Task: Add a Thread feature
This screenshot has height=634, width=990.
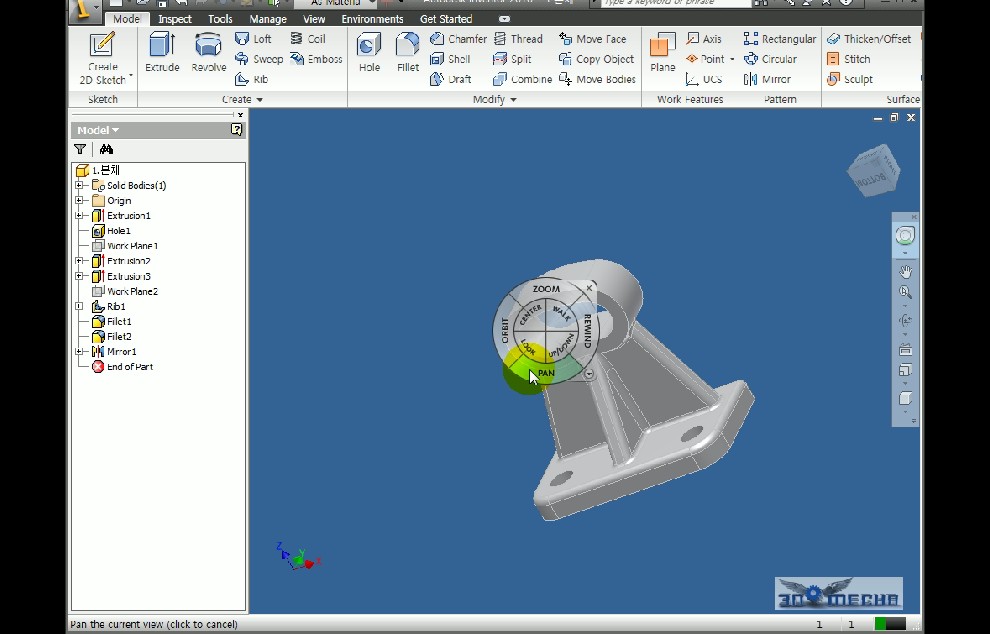Action: 518,39
